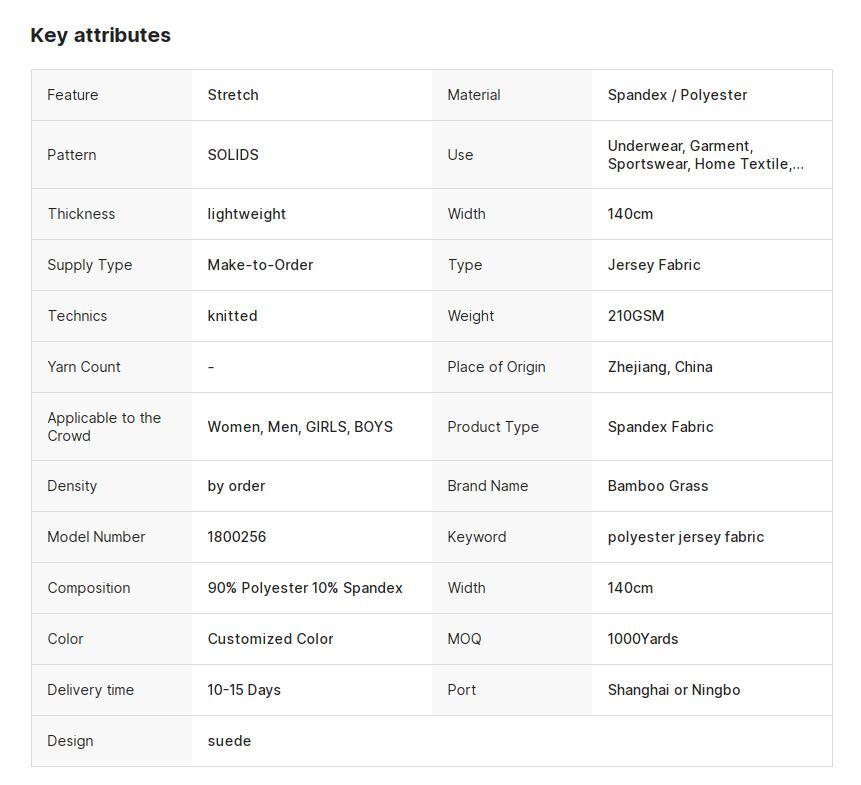The height and width of the screenshot is (785, 861).
Task: Click the 210GSM weight value
Action: click(x=636, y=316)
